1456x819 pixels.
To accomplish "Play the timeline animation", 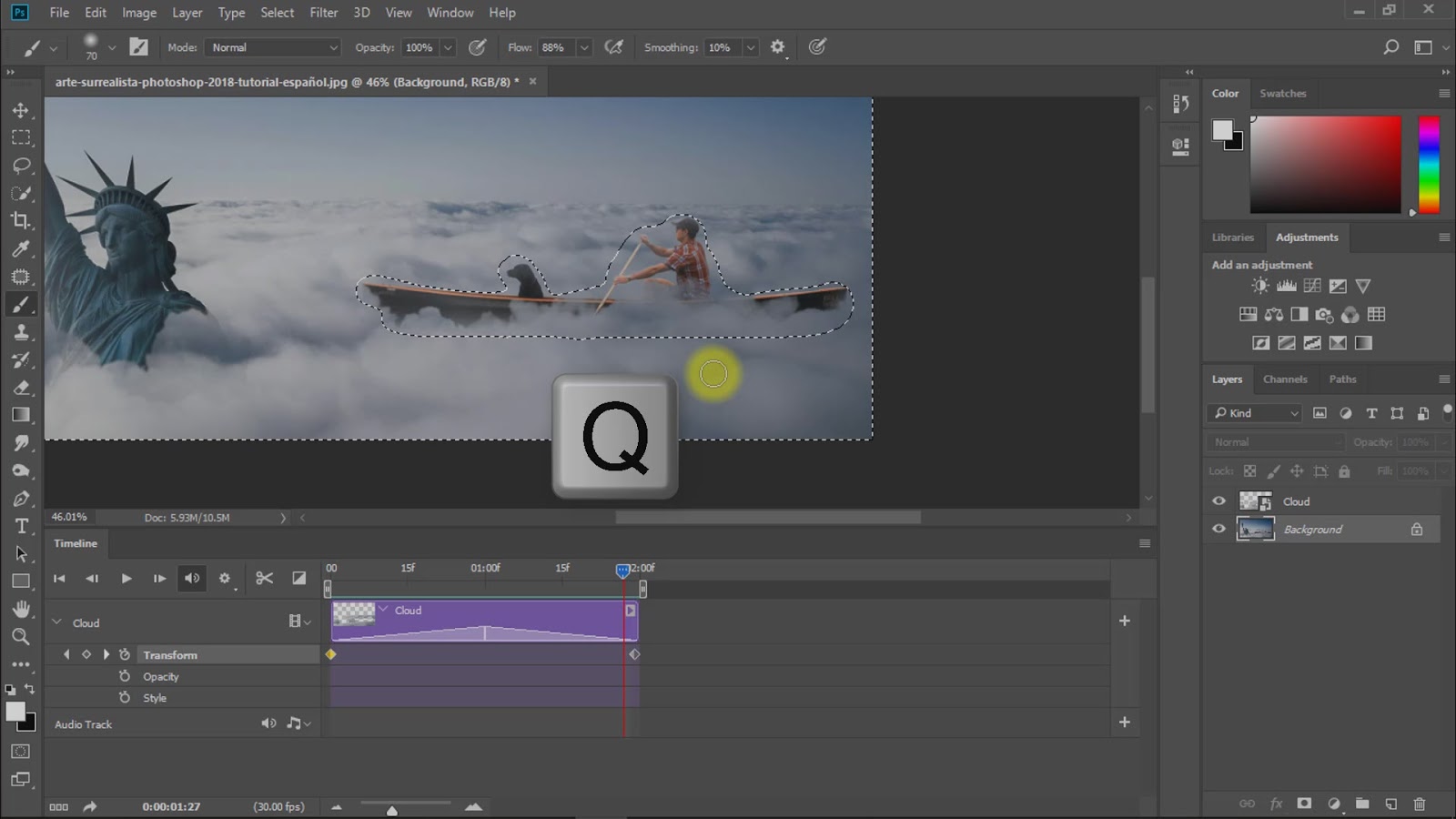I will click(x=126, y=578).
